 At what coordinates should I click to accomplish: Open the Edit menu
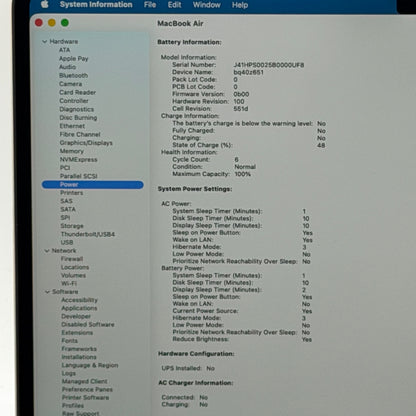click(x=174, y=5)
